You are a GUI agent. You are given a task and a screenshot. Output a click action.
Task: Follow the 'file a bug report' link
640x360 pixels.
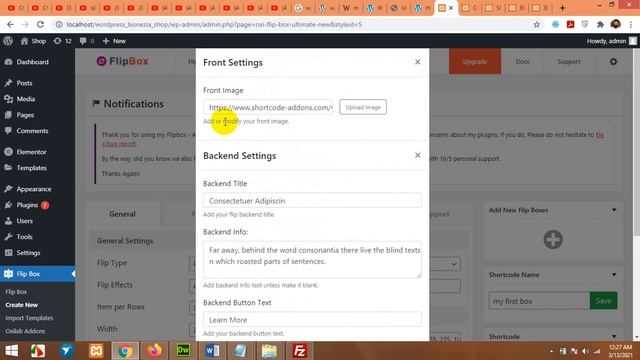coord(599,135)
